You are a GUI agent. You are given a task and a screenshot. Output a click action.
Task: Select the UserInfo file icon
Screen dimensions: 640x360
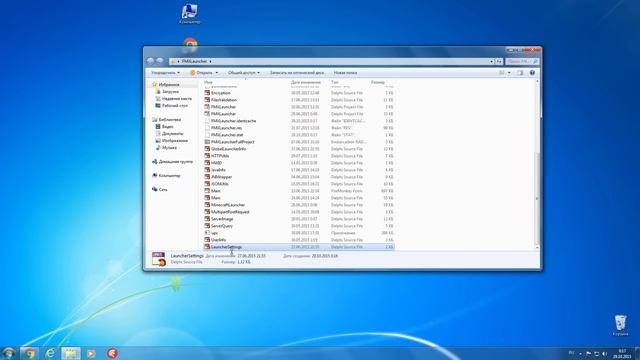tap(207, 240)
